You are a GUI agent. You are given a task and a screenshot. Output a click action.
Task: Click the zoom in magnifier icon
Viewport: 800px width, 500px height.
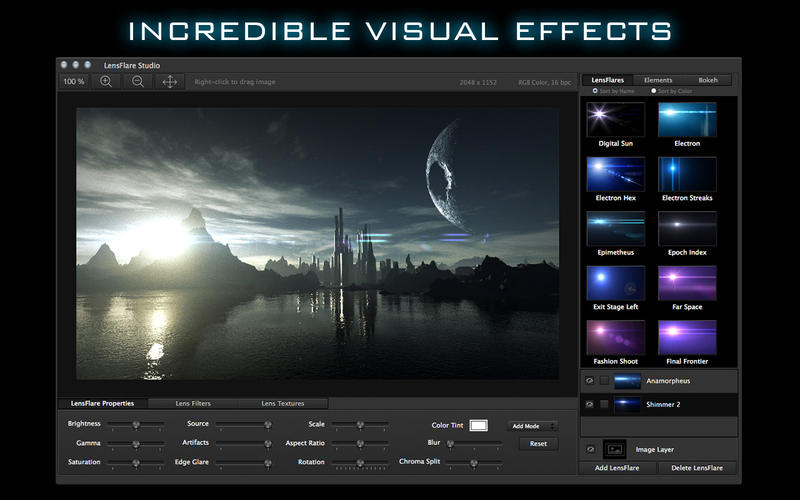click(105, 81)
